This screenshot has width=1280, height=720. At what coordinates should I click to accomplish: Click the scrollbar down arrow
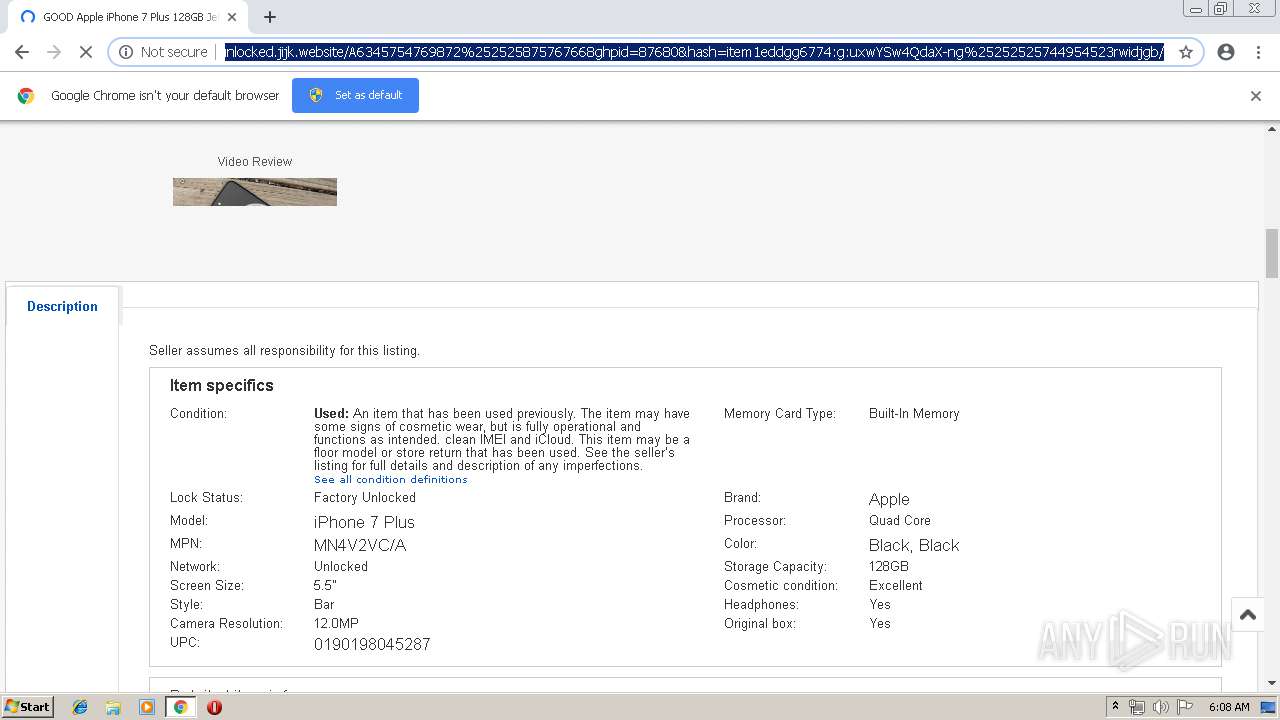point(1272,683)
